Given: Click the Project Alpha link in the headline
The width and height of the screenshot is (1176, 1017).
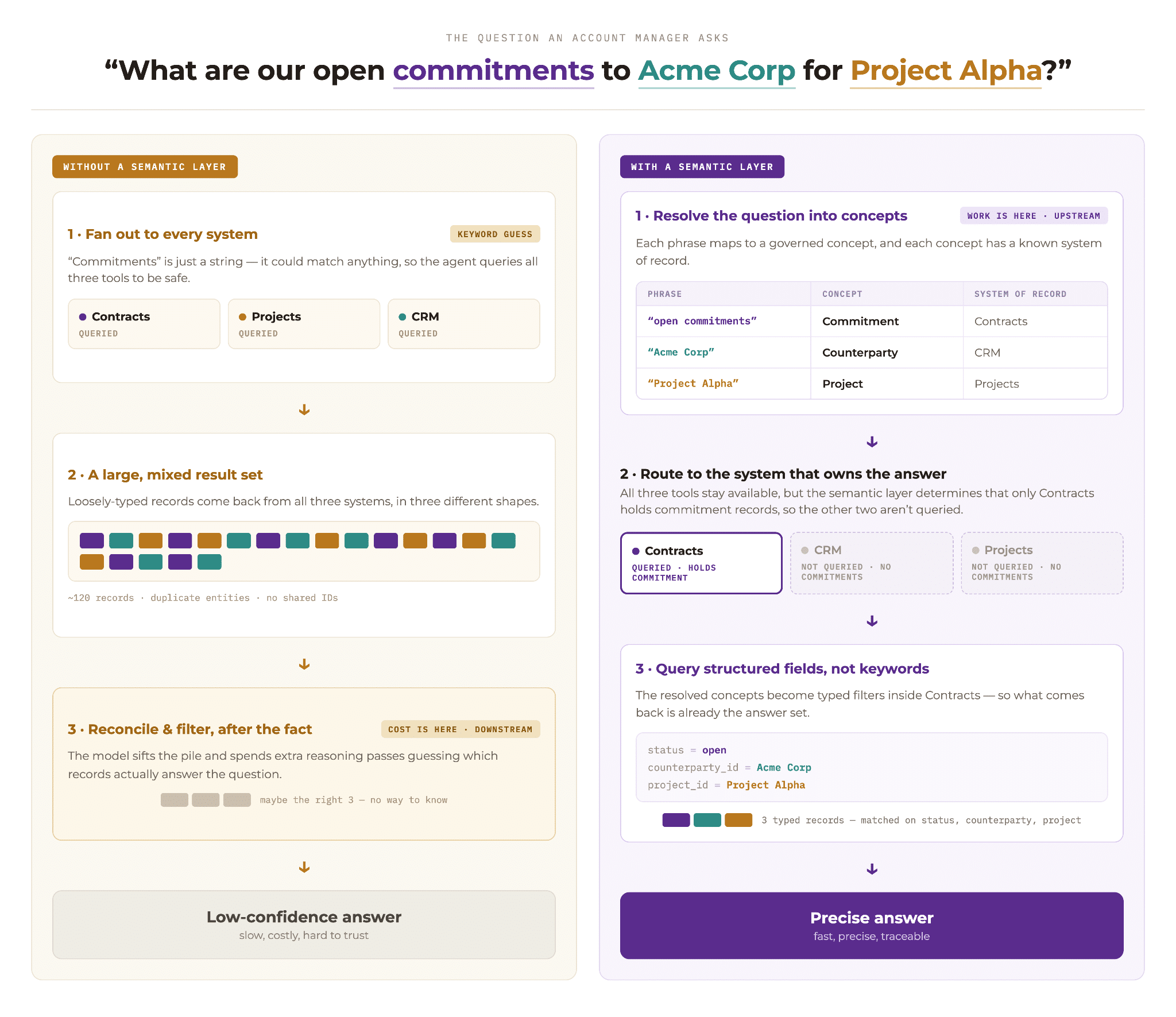Looking at the screenshot, I should click(946, 71).
